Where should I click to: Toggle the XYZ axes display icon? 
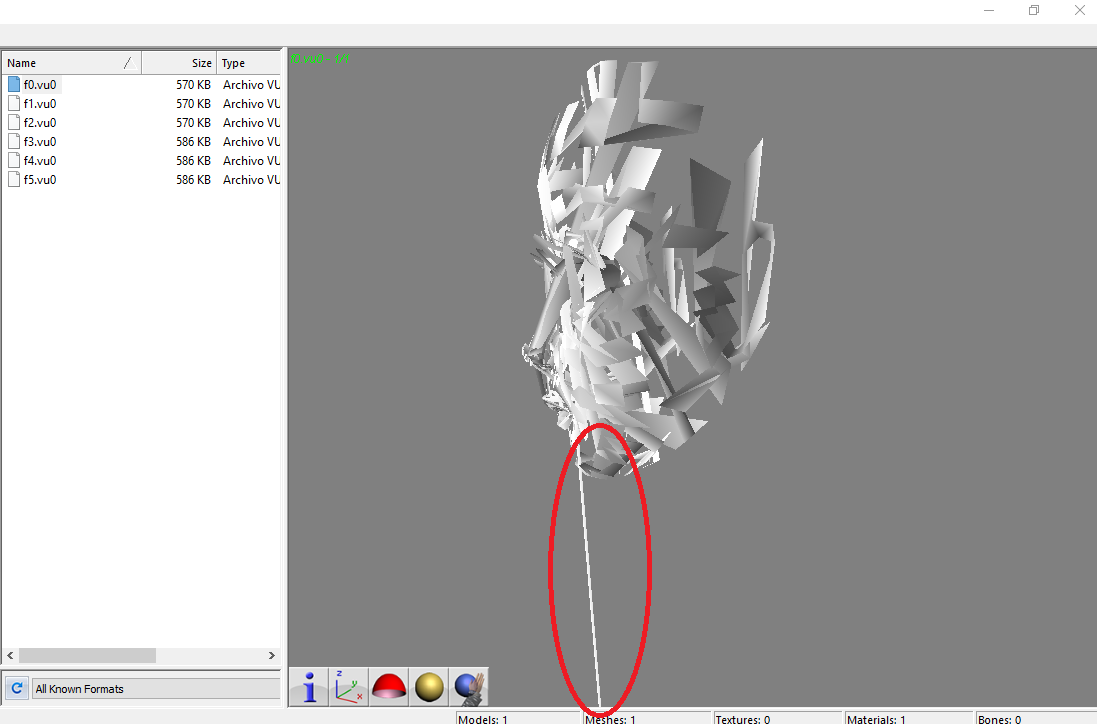coord(349,686)
